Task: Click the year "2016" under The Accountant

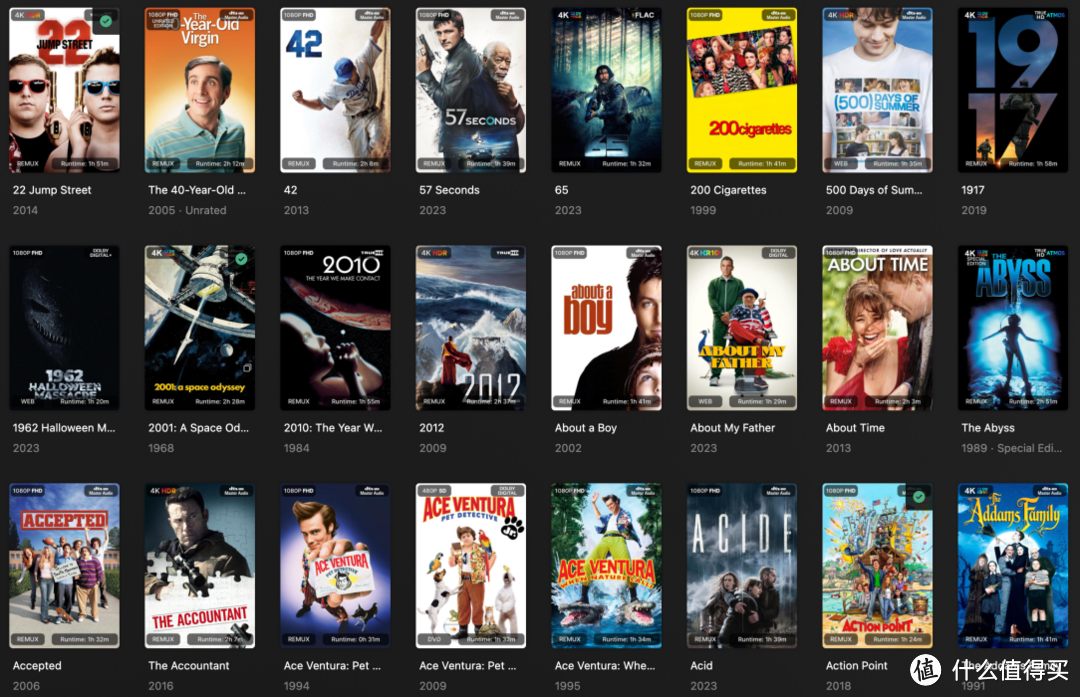Action: tap(161, 685)
